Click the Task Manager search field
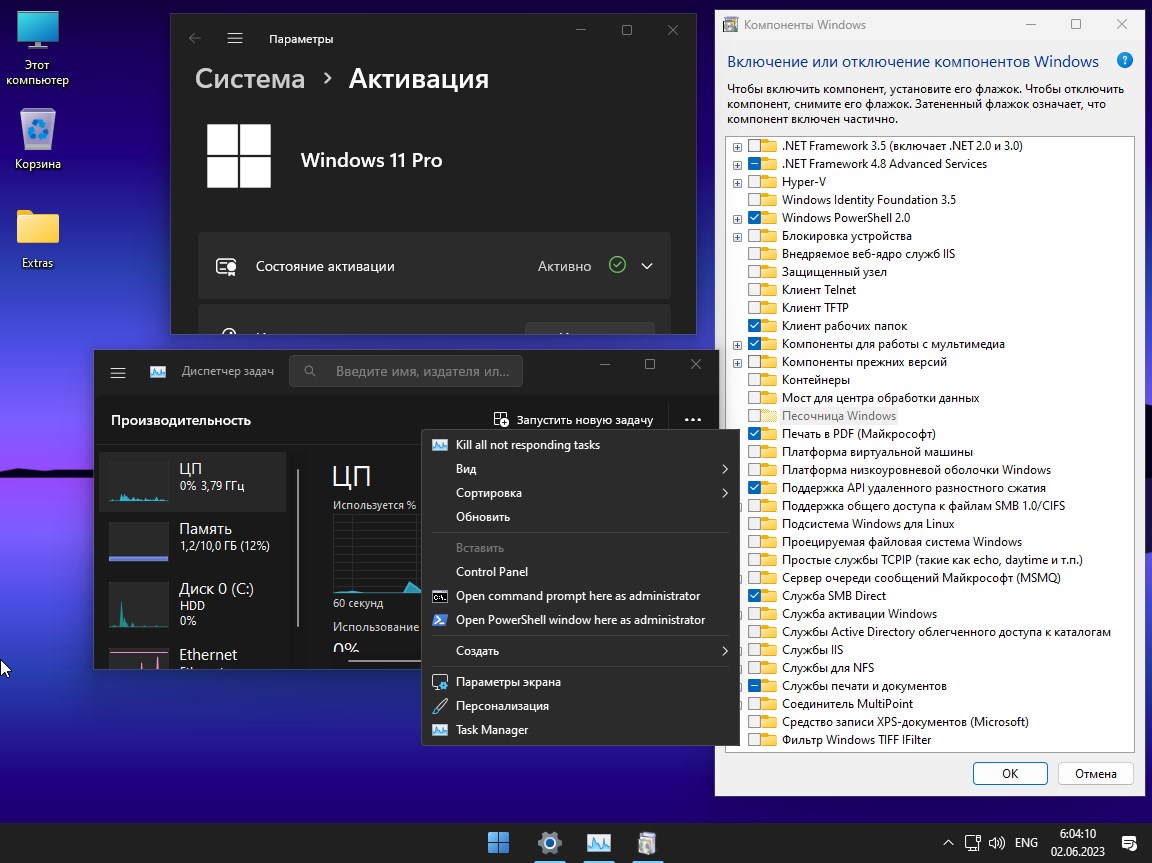The height and width of the screenshot is (863, 1152). (x=406, y=371)
